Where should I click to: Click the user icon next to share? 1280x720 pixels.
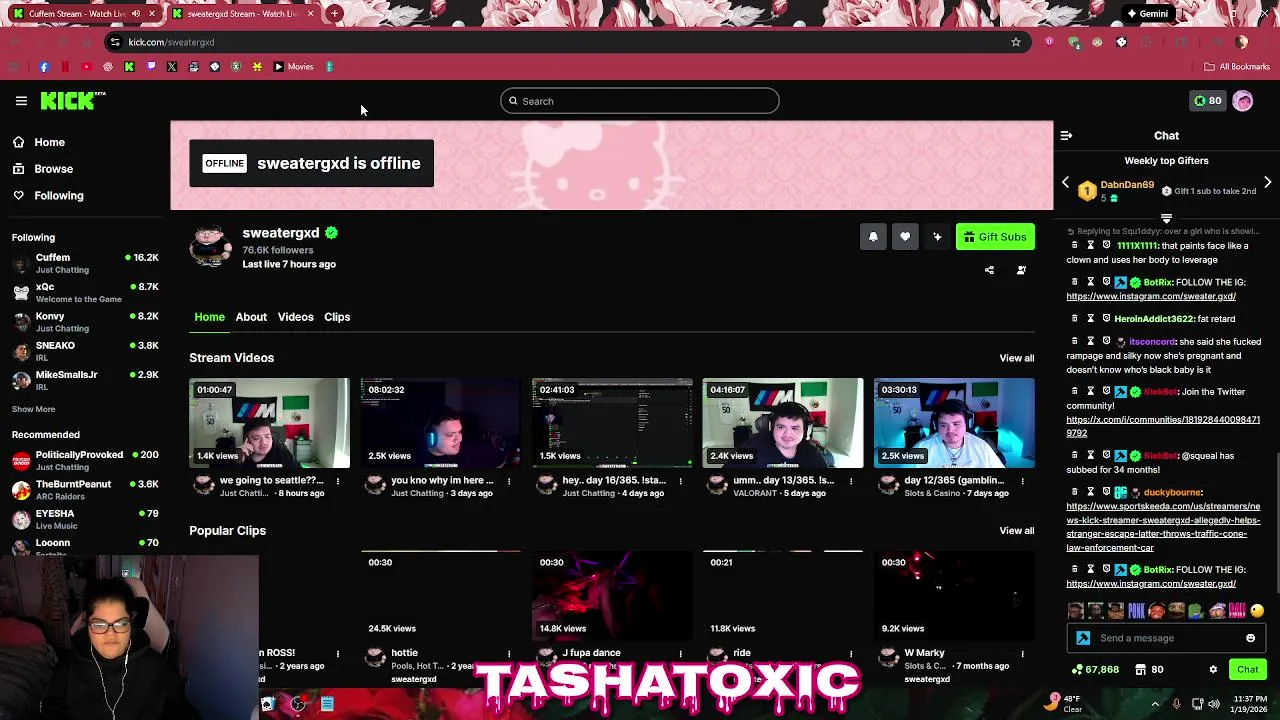coord(1021,270)
